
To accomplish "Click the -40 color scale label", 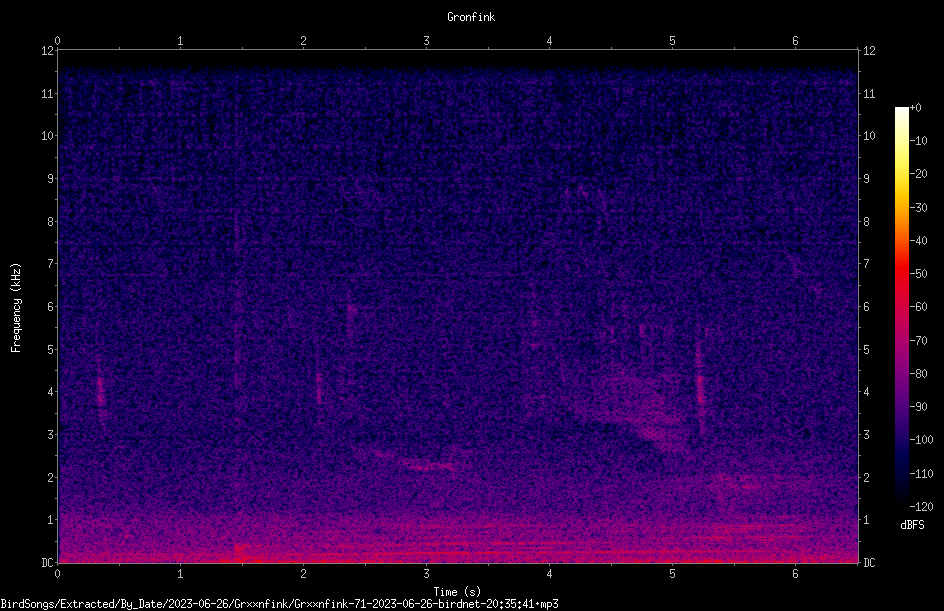I will click(919, 241).
